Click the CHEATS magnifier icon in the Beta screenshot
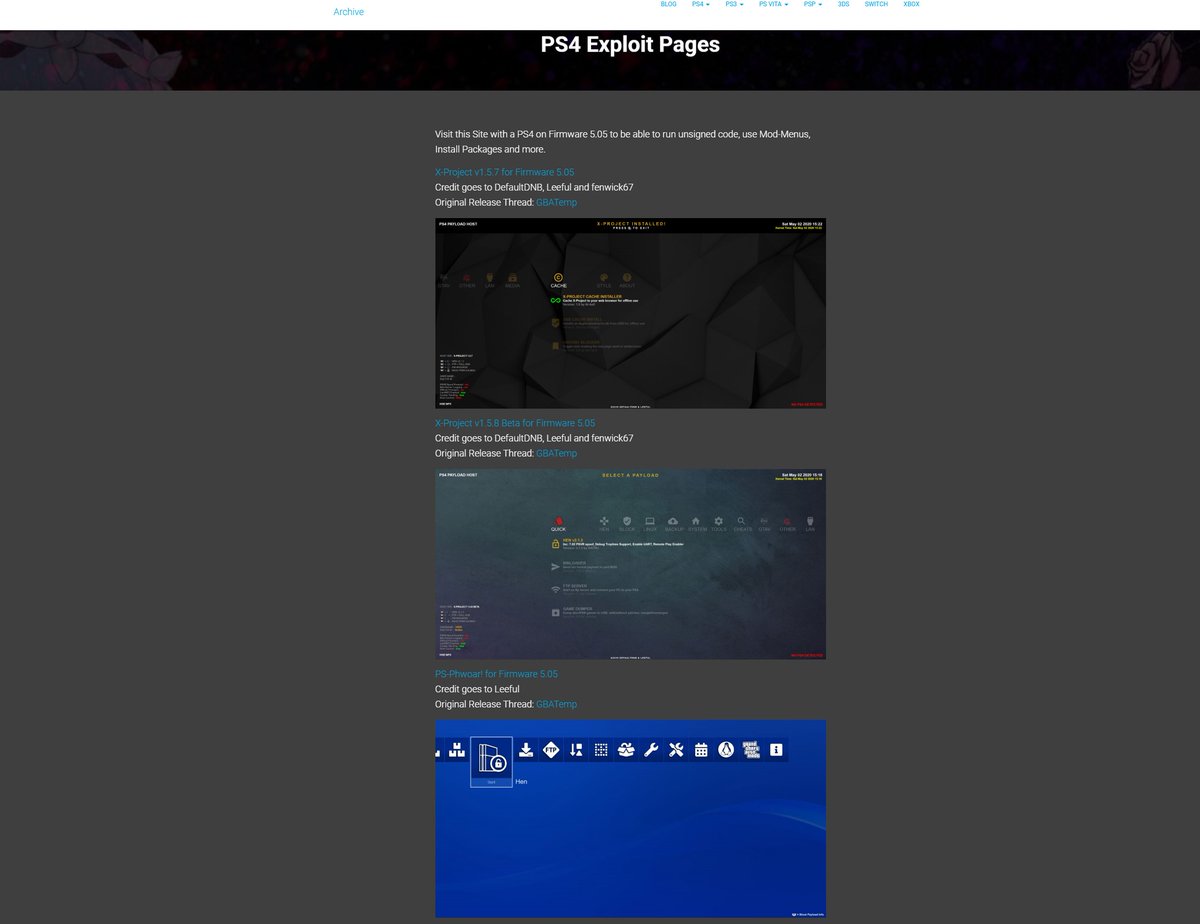This screenshot has width=1200, height=924. coord(742,521)
